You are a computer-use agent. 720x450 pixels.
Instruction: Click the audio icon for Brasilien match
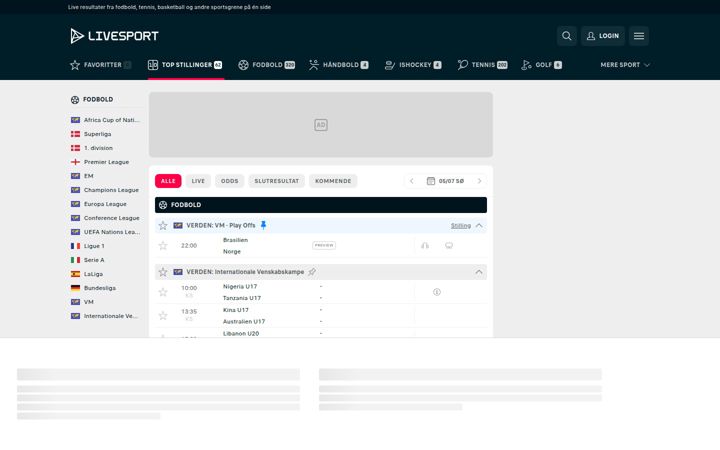click(425, 246)
